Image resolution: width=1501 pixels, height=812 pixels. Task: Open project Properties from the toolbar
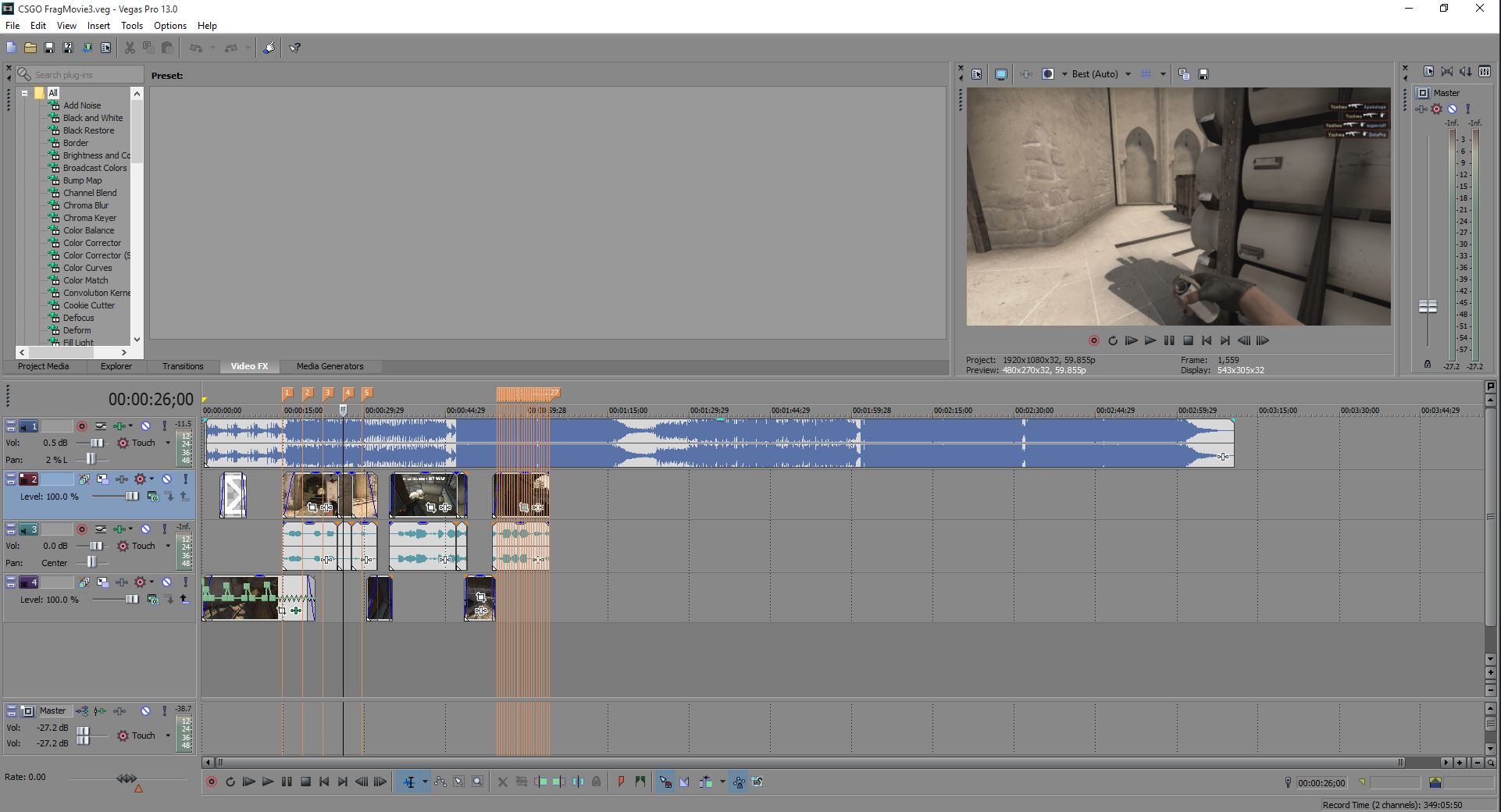tap(105, 48)
